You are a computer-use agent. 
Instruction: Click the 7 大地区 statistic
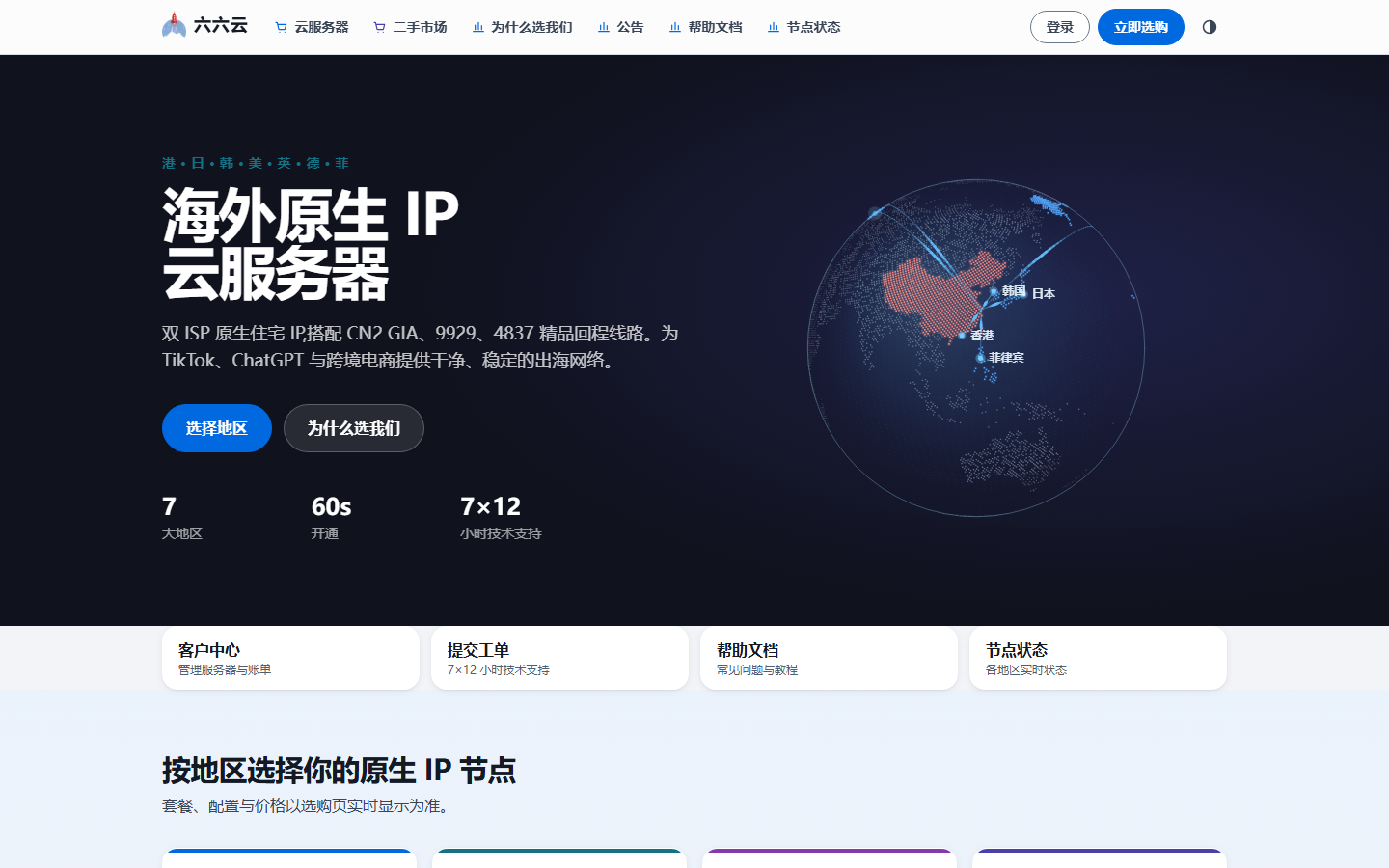point(182,517)
